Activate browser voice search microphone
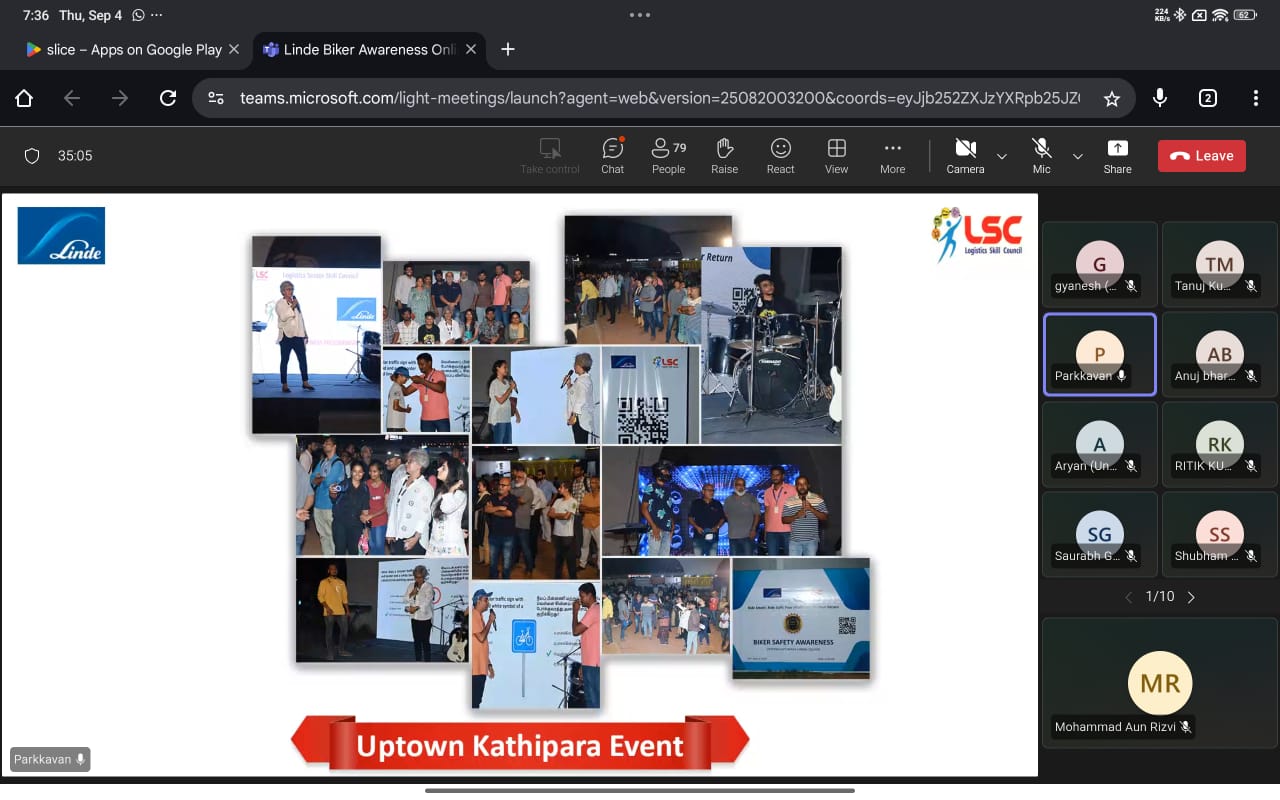Viewport: 1280px width, 800px height. [x=1159, y=98]
